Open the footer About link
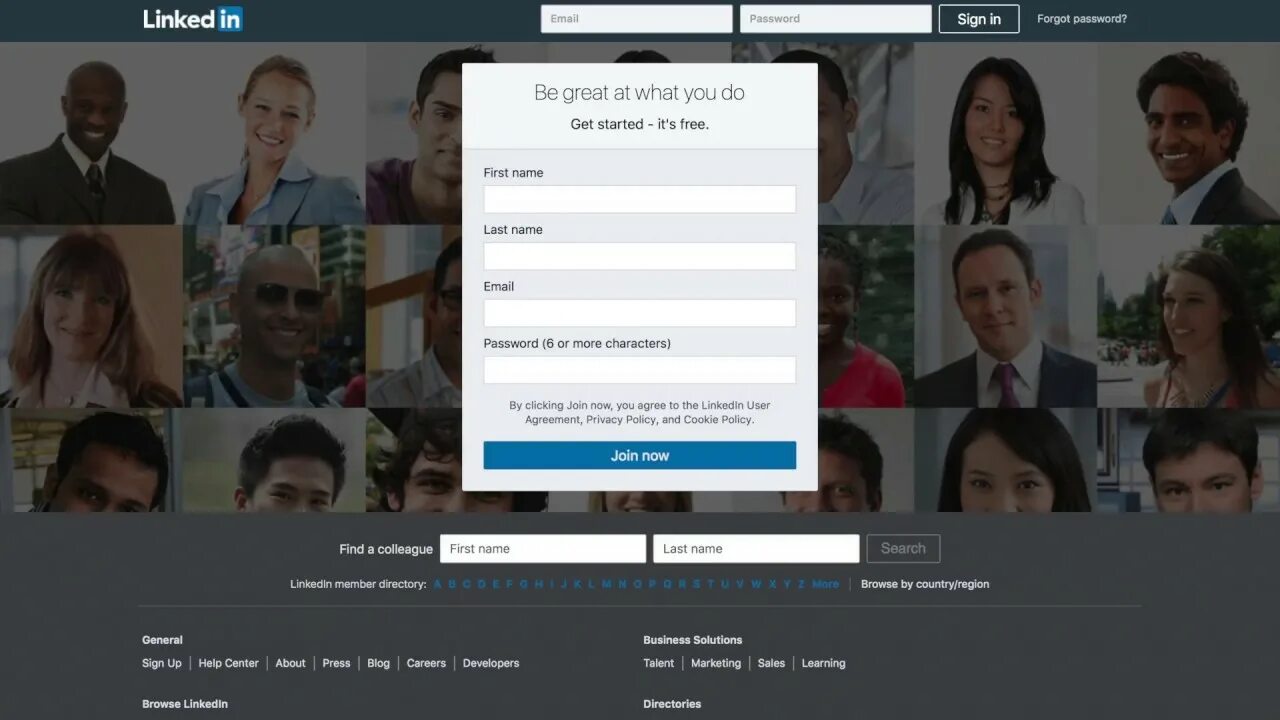 tap(291, 663)
